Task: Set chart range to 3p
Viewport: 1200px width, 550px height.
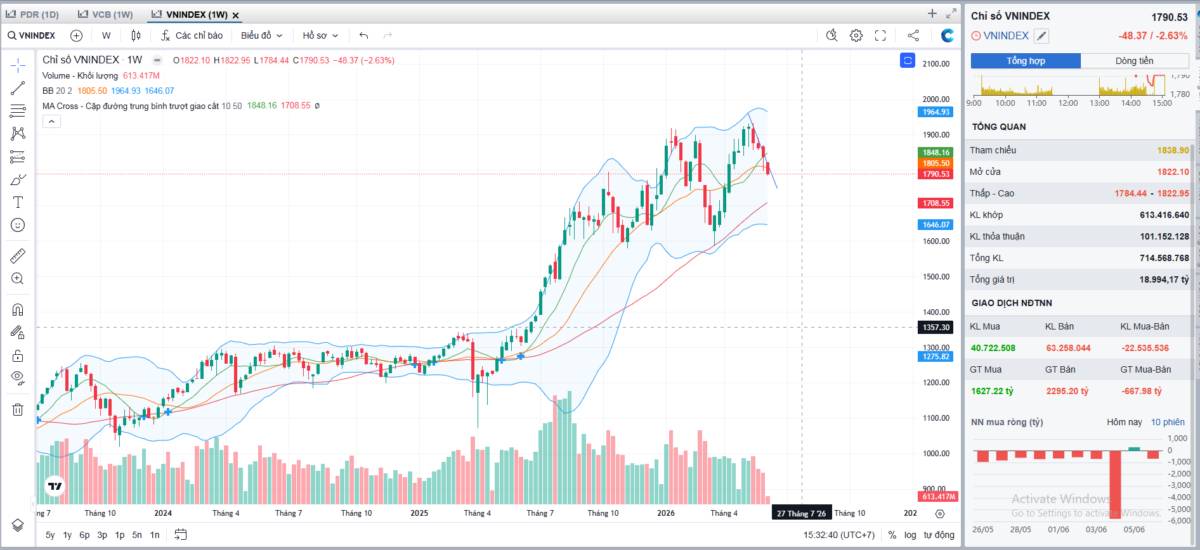Action: tap(102, 535)
